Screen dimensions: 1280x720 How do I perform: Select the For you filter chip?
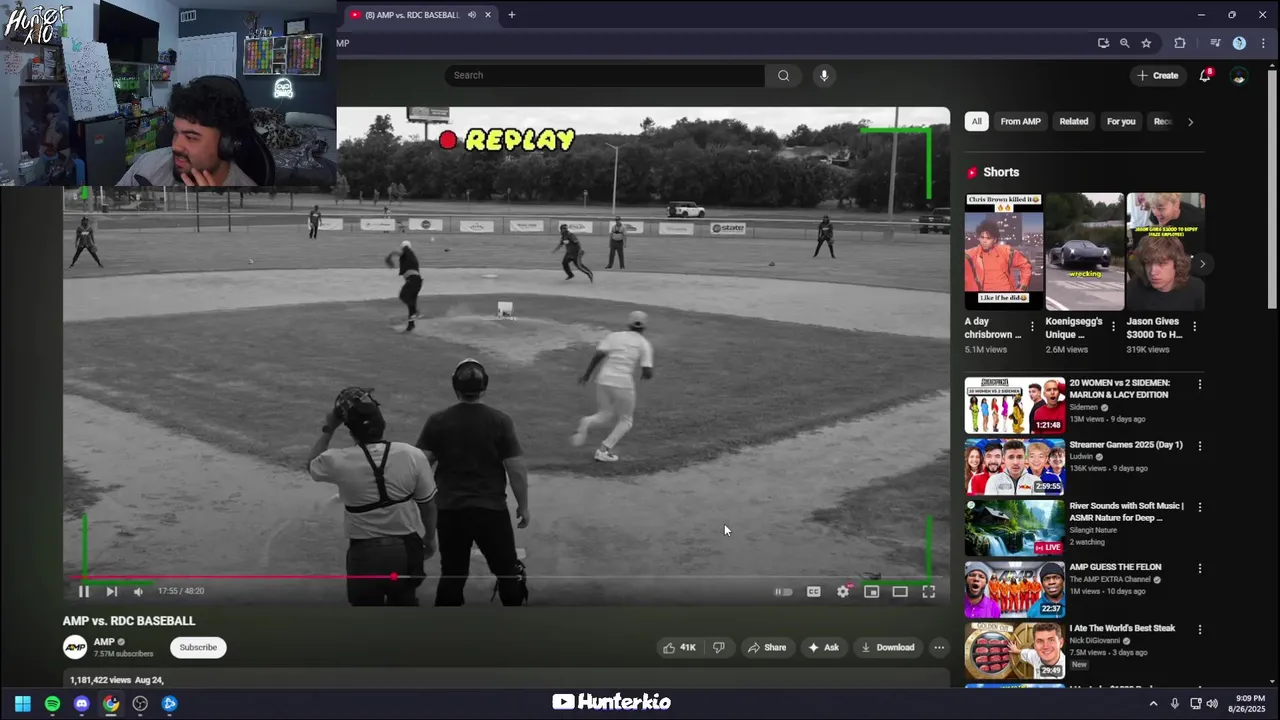(x=1121, y=121)
